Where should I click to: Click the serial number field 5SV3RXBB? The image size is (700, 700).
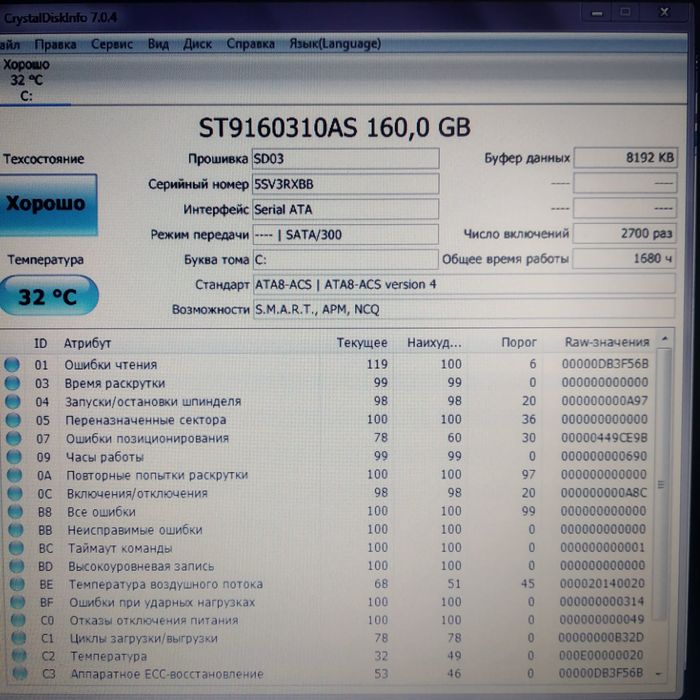[346, 184]
